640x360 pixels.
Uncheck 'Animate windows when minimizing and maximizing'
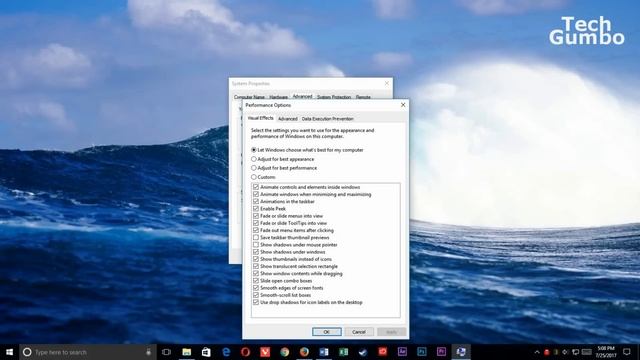256,194
